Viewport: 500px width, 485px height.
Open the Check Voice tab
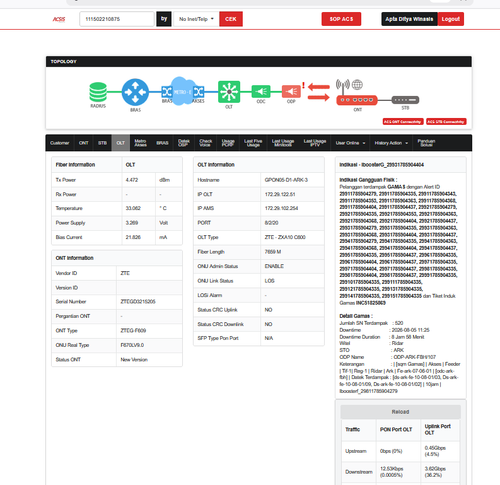206,143
